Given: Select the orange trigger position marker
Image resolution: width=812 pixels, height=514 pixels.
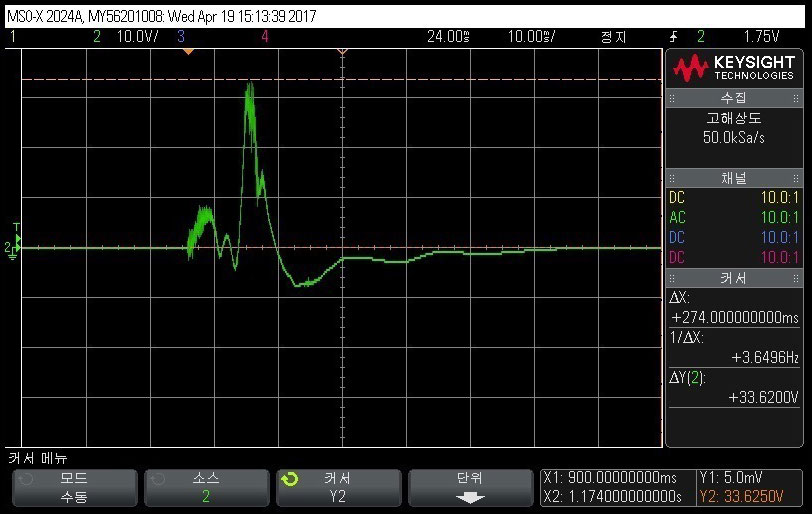Looking at the screenshot, I should [x=187, y=50].
